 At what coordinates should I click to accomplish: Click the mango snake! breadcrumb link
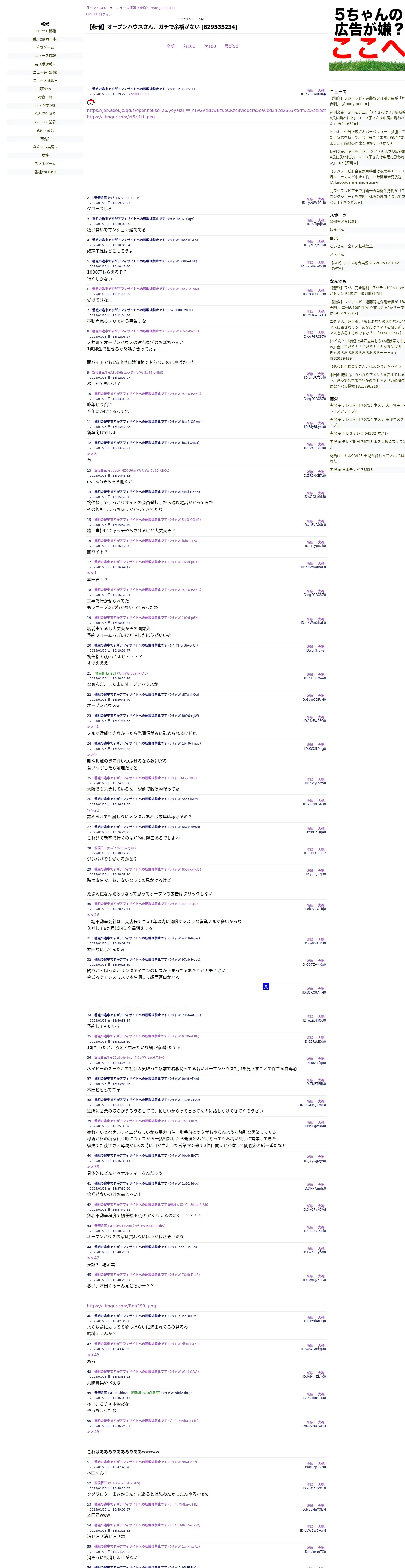163,8
